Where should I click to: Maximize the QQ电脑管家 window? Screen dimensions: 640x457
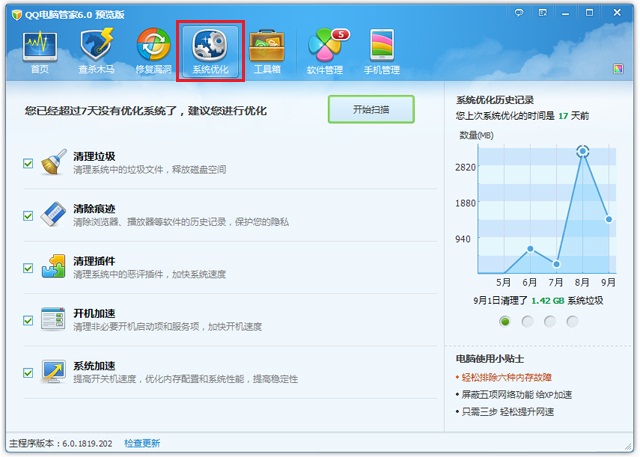(589, 13)
